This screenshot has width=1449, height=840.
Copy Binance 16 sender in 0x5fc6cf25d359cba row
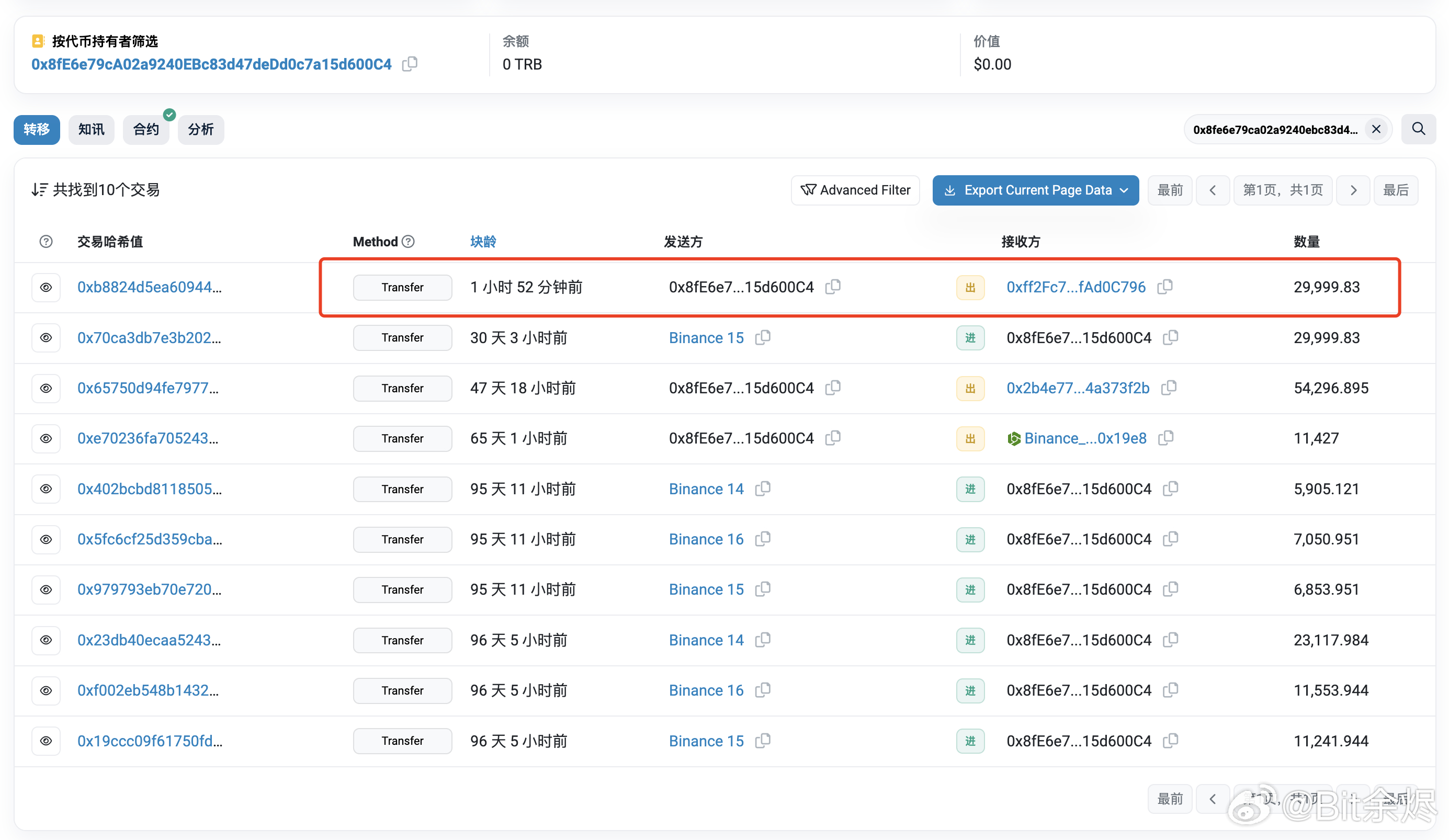click(x=763, y=539)
